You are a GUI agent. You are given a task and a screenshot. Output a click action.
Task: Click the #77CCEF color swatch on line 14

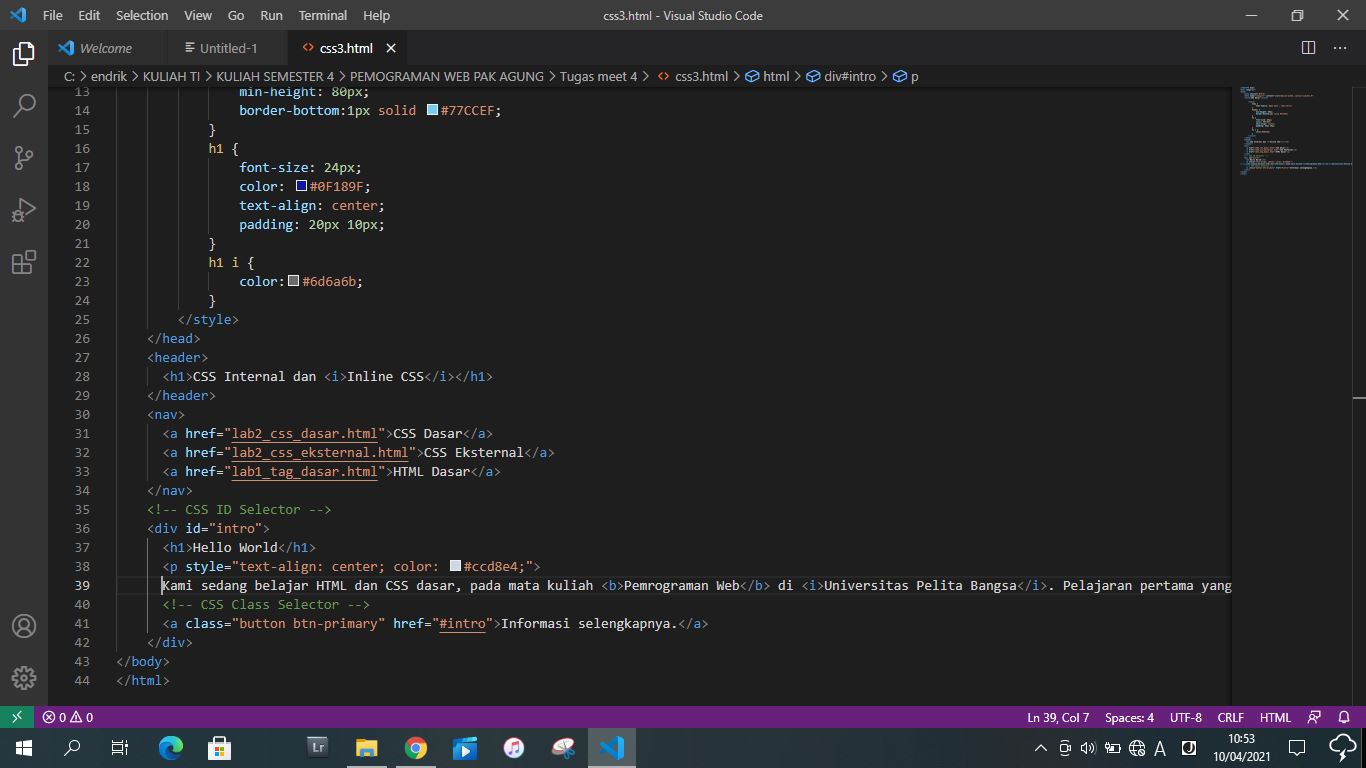[432, 110]
